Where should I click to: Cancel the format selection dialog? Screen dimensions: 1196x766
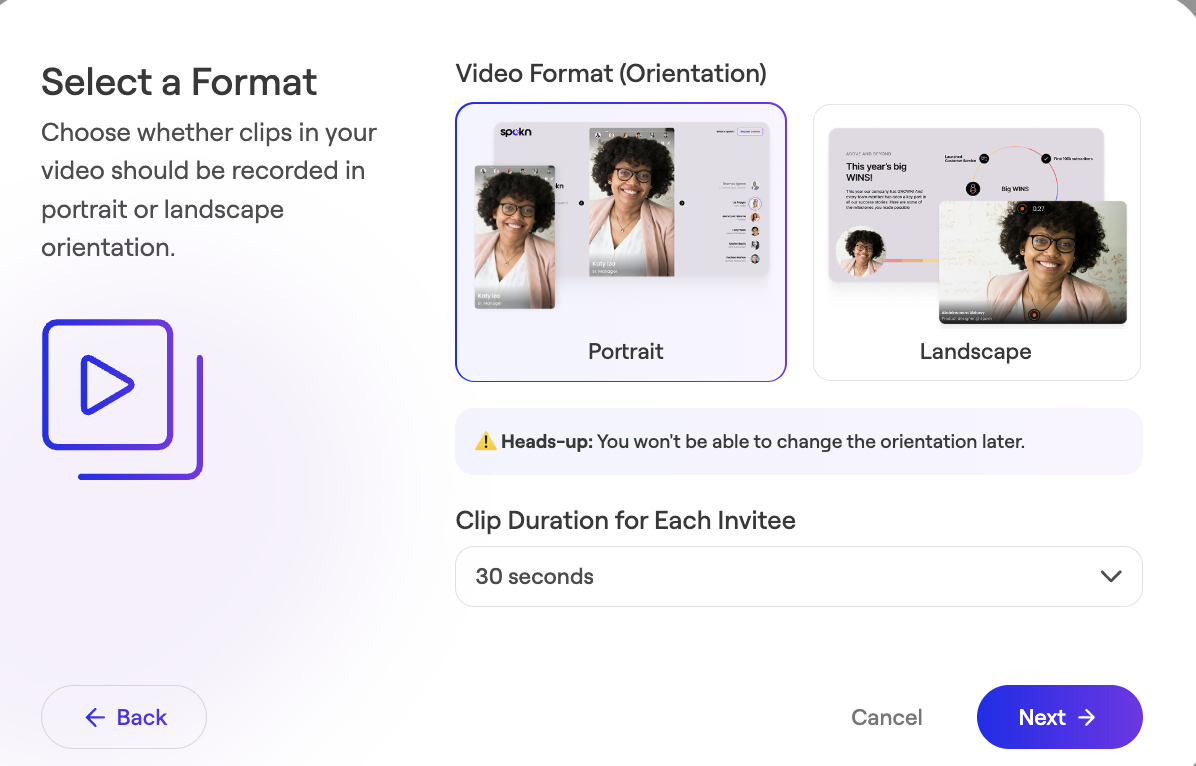pos(886,717)
